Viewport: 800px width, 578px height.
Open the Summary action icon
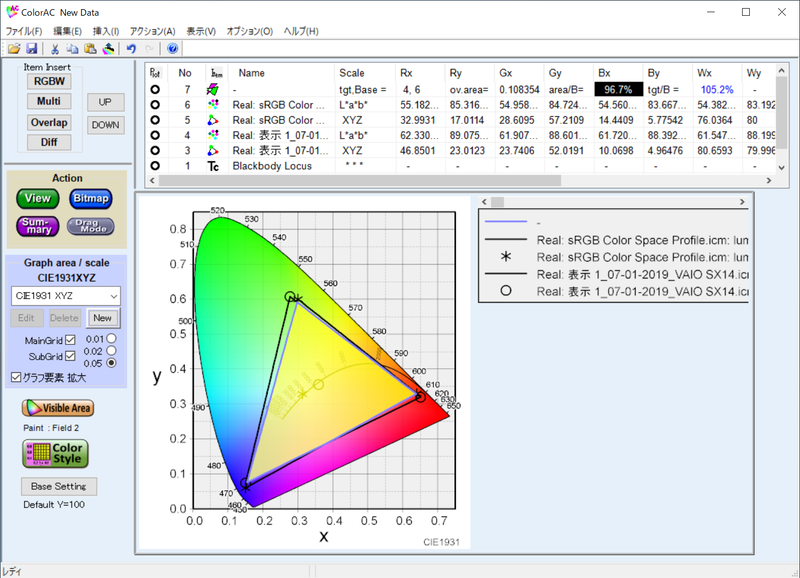38,227
